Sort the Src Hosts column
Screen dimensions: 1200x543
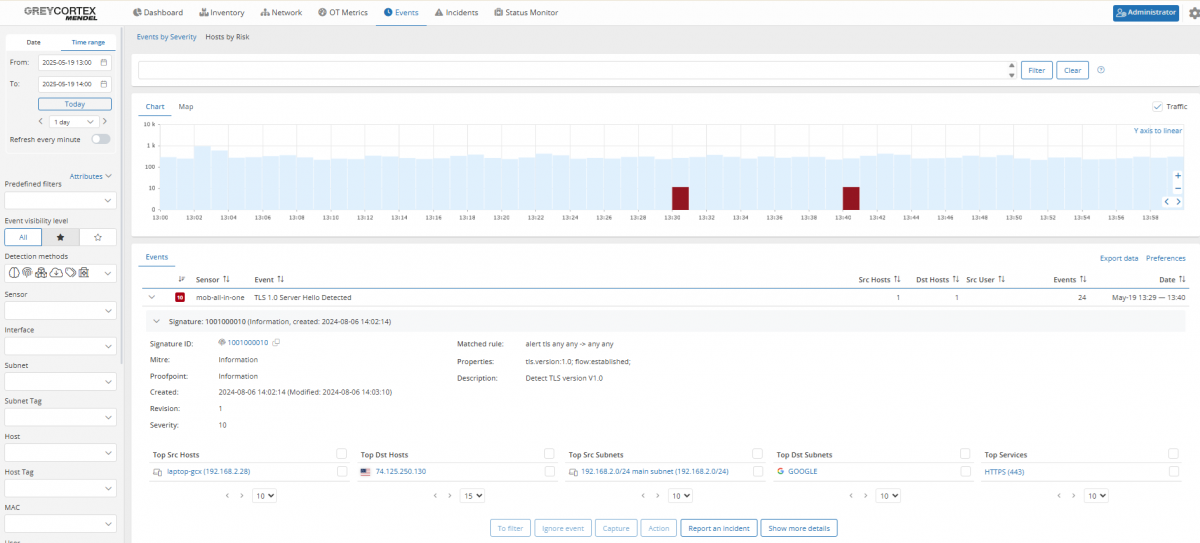point(897,280)
